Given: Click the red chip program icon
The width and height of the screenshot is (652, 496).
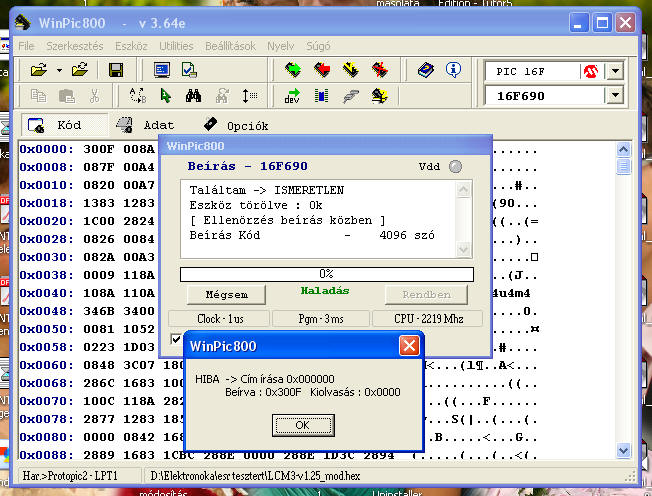Looking at the screenshot, I should tap(322, 69).
